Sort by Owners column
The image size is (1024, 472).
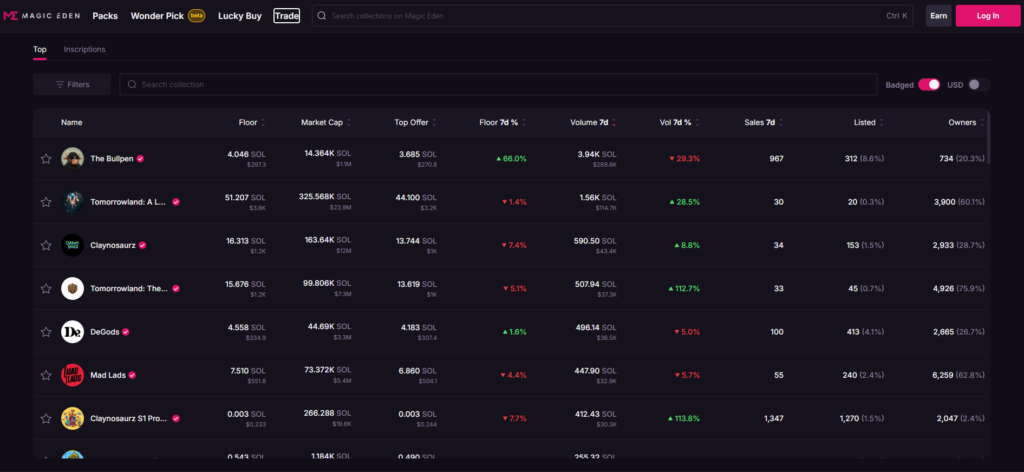click(966, 122)
